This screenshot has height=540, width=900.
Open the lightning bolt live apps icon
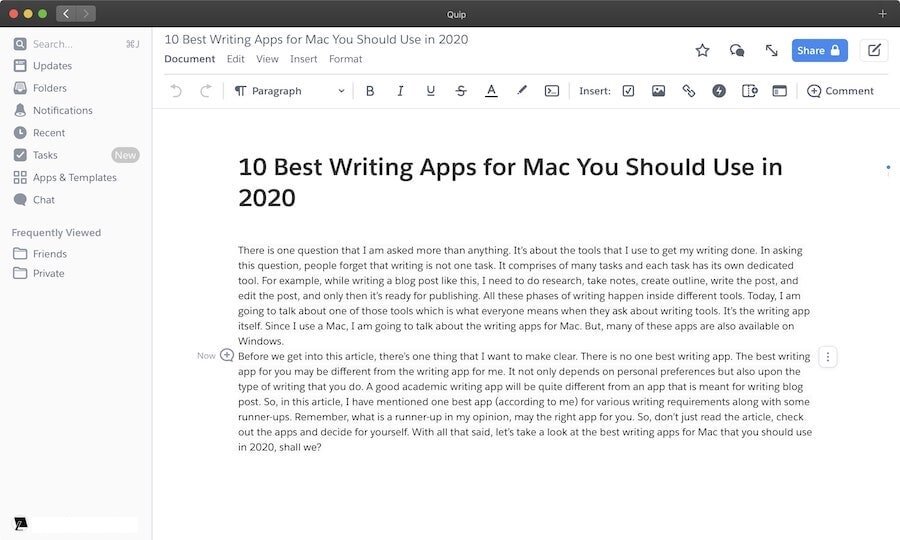click(x=718, y=91)
